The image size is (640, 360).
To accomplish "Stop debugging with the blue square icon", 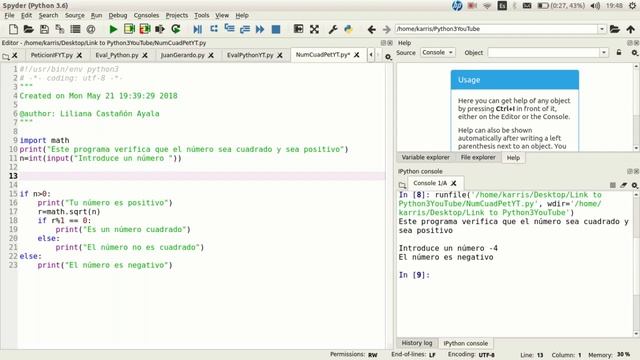I will click(x=276, y=29).
